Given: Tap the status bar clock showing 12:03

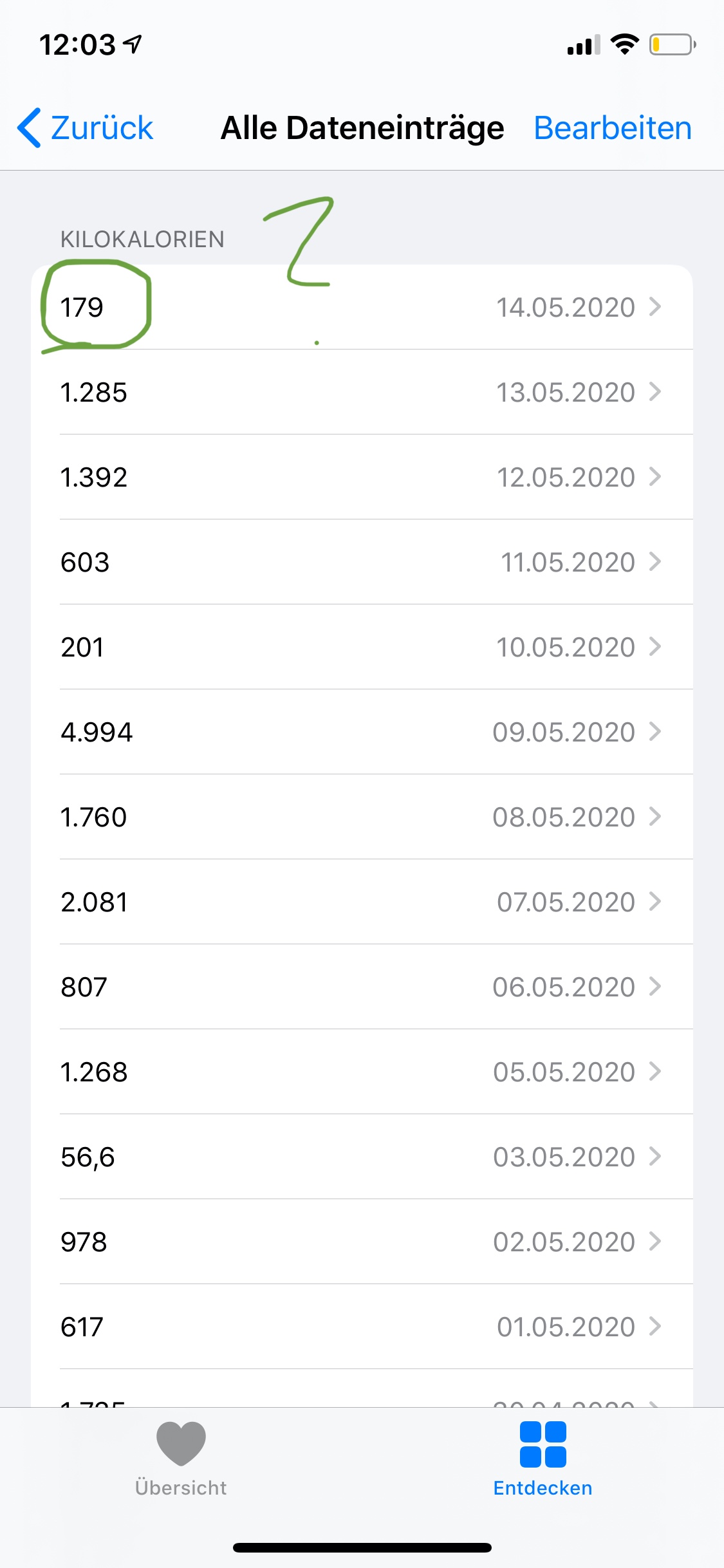Looking at the screenshot, I should coord(78,45).
